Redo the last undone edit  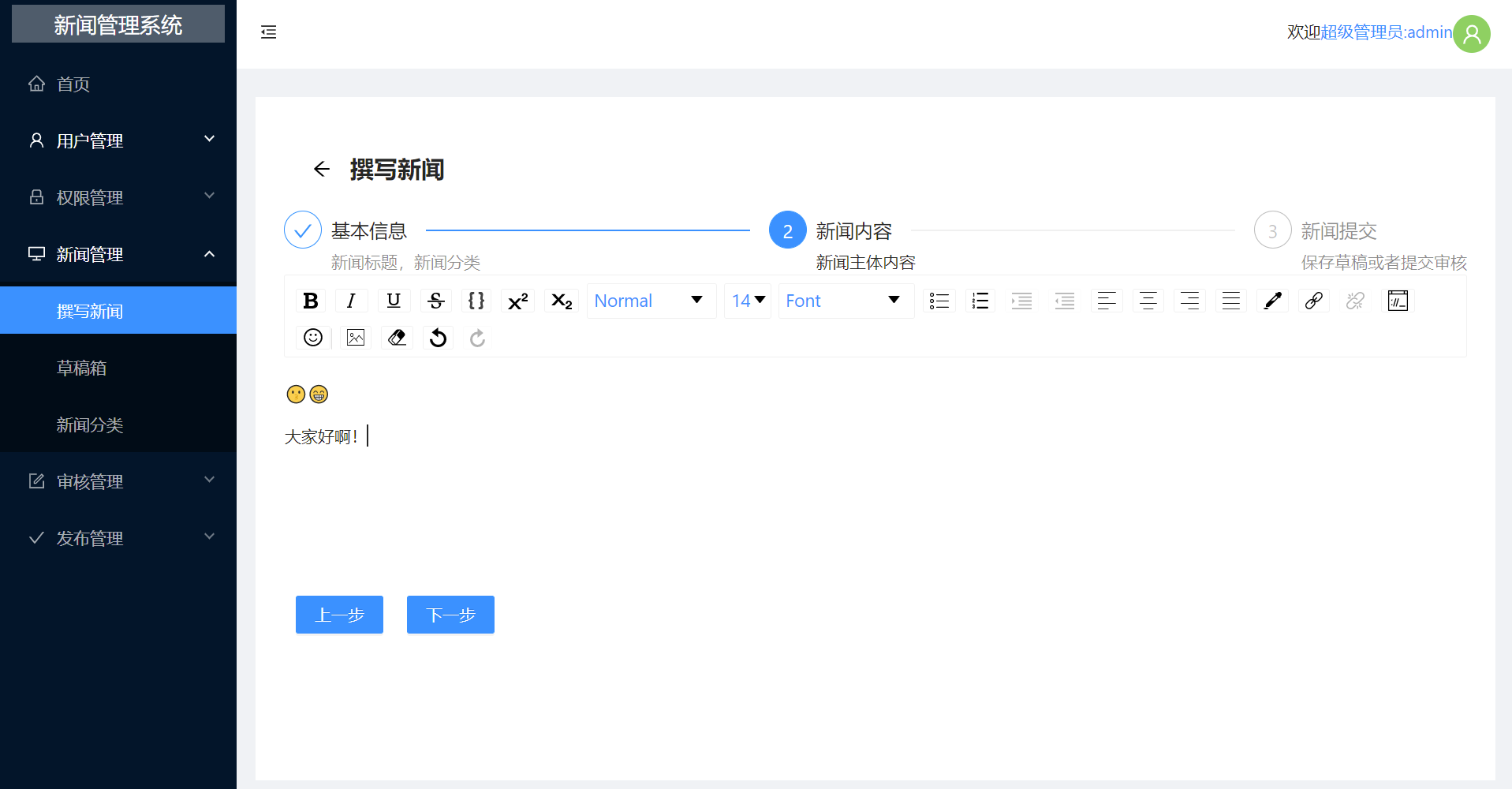click(x=477, y=338)
